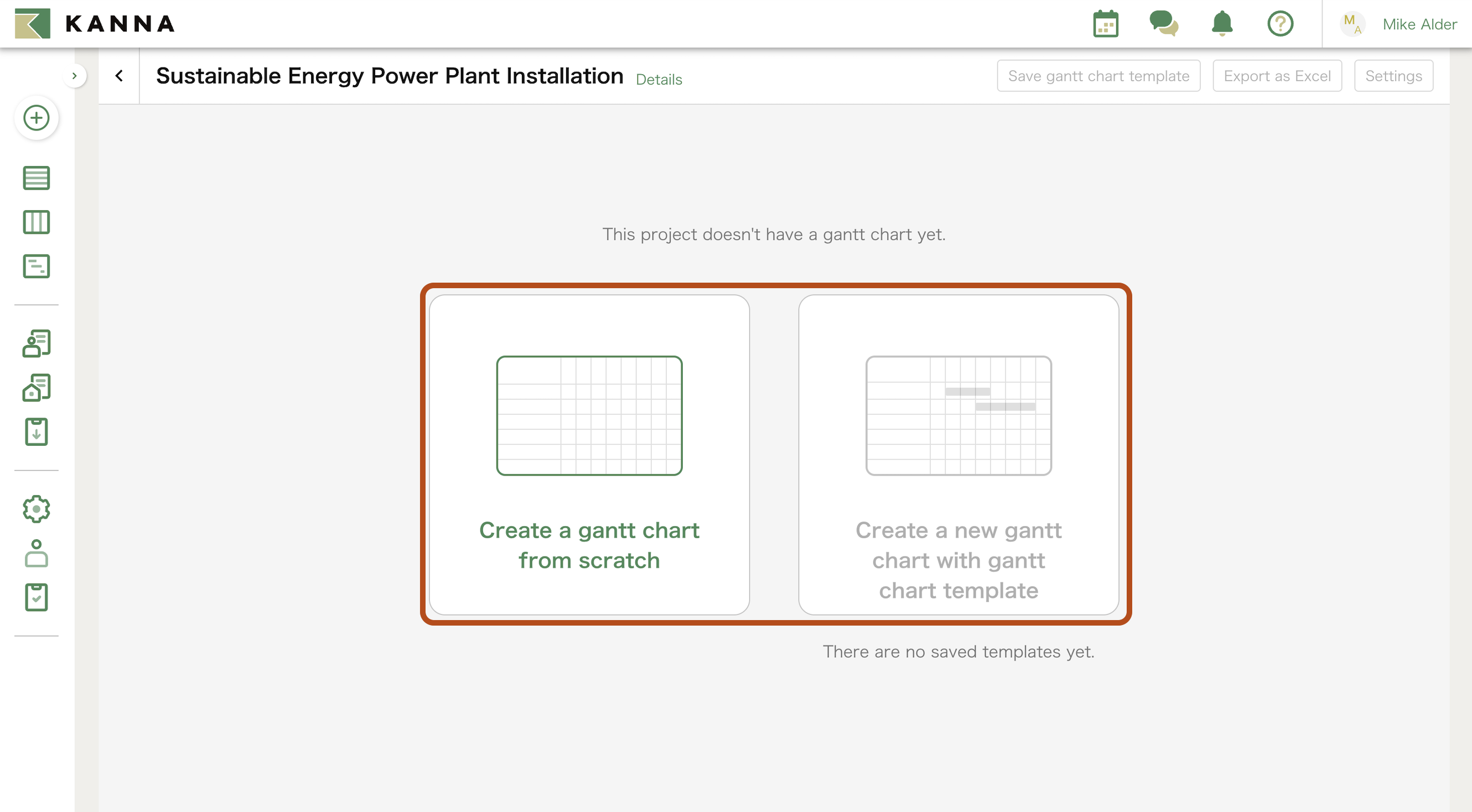
Task: Open the import clipboard icon in sidebar
Action: click(x=36, y=432)
